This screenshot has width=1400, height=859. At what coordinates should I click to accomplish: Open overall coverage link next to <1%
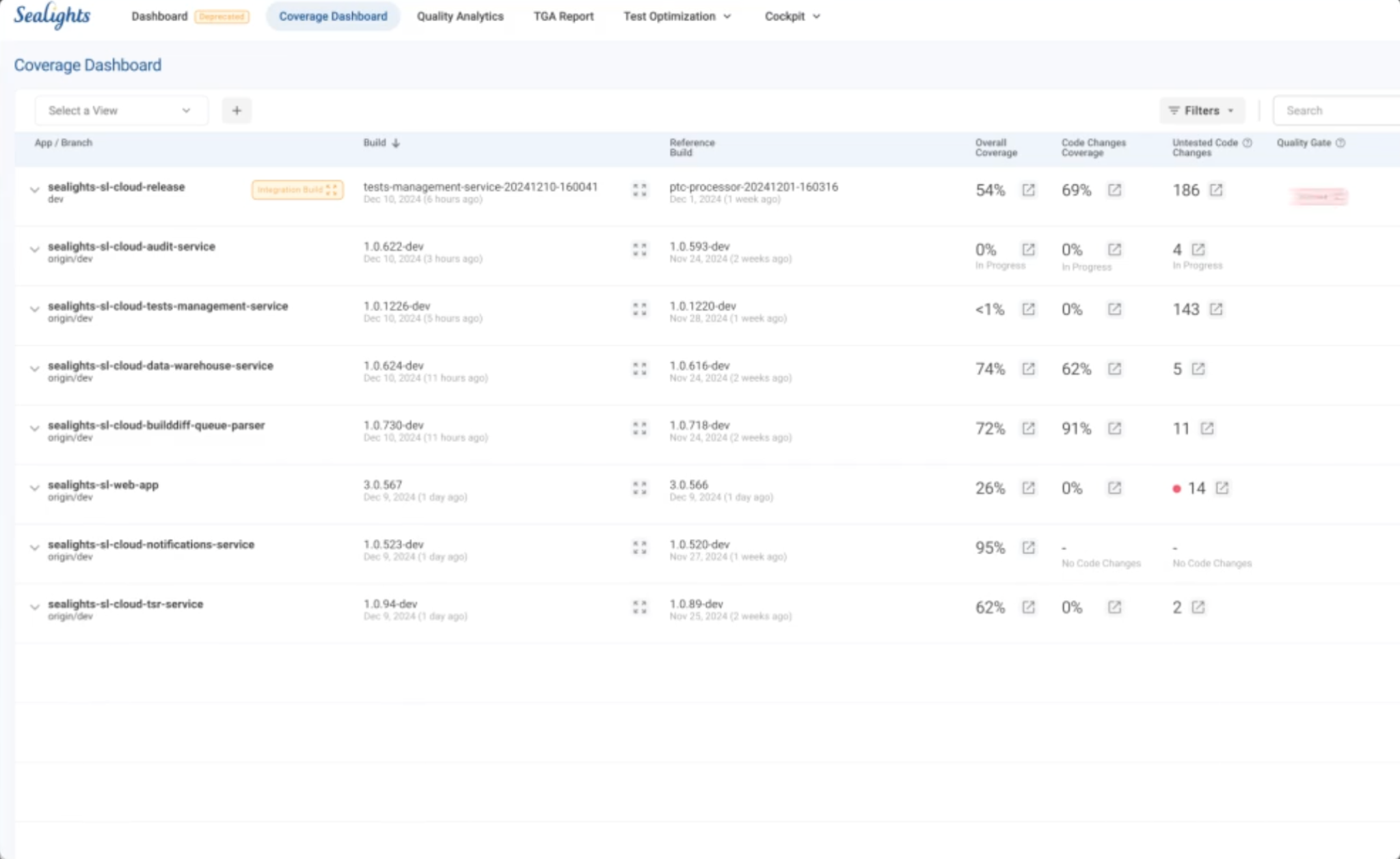click(x=1028, y=309)
